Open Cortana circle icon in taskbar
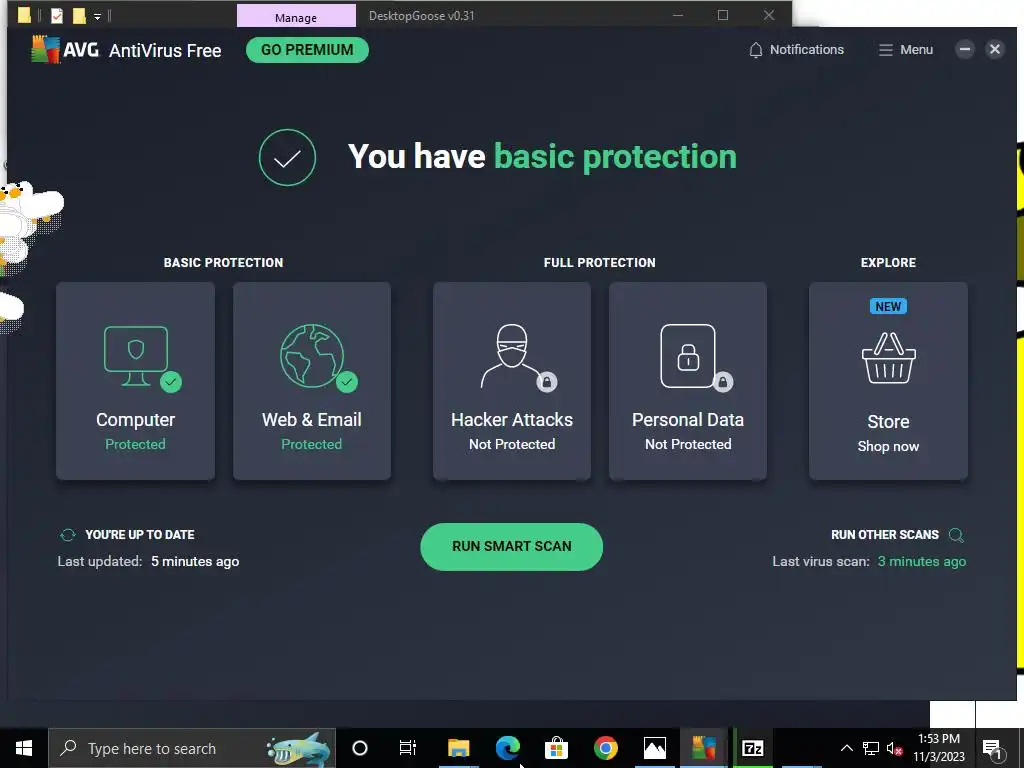This screenshot has height=768, width=1024. (x=360, y=748)
